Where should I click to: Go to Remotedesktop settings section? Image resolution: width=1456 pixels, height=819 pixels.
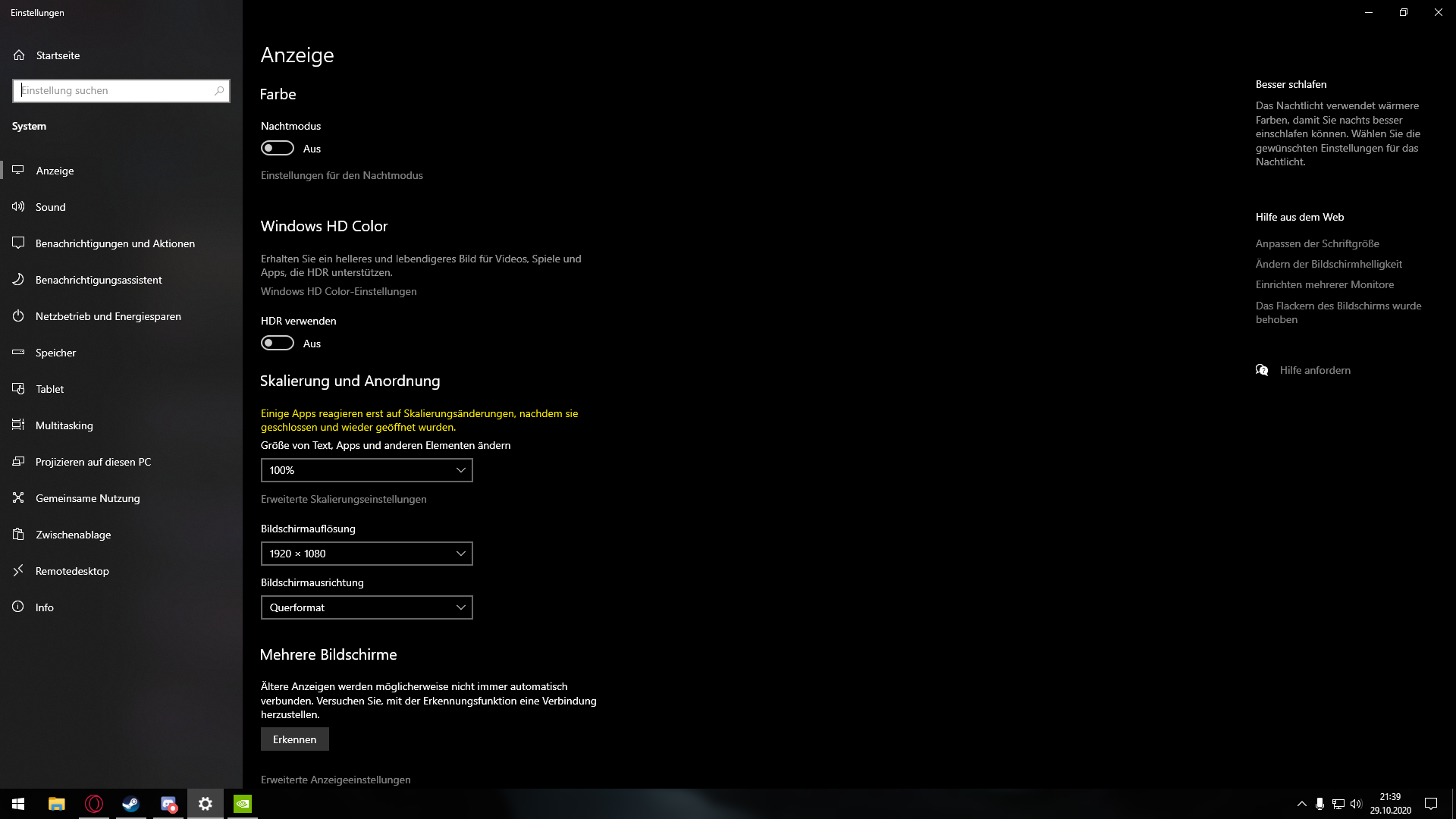(x=72, y=571)
